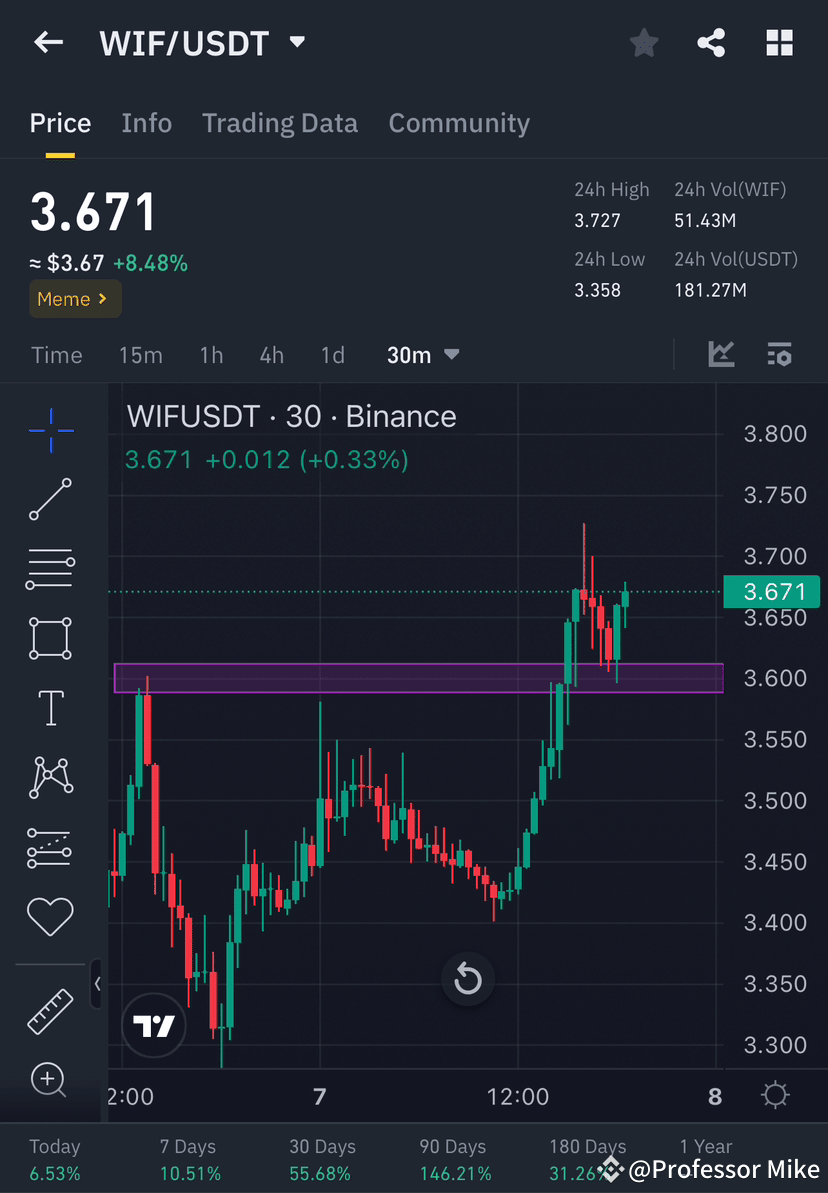Select the crosshair cursor tool

49,430
